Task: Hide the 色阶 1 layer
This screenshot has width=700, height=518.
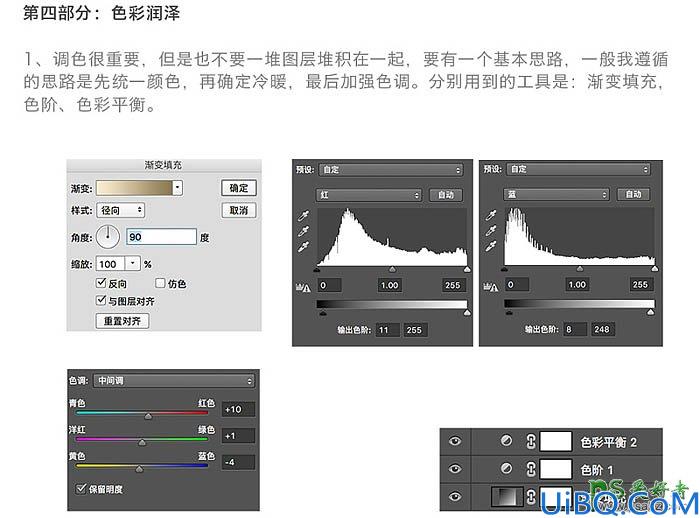Action: point(455,469)
